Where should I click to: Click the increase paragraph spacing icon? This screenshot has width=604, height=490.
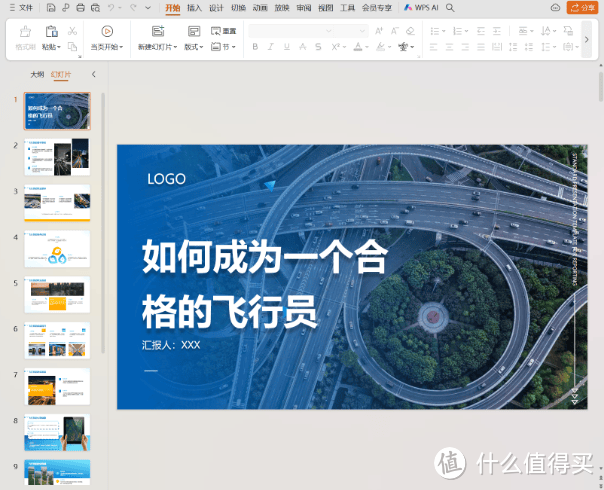(x=513, y=47)
